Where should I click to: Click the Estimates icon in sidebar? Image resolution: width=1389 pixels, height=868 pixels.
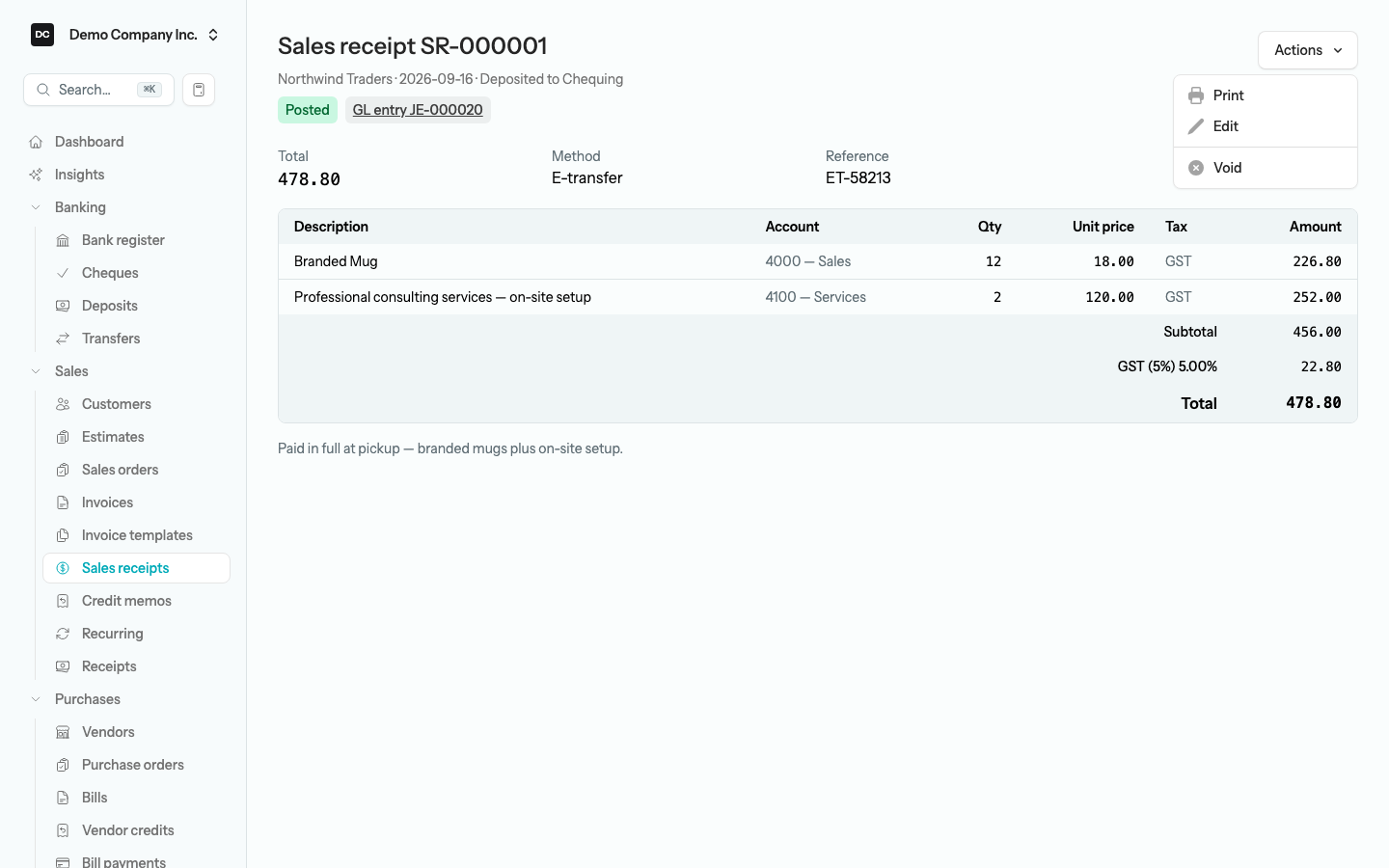click(x=63, y=437)
